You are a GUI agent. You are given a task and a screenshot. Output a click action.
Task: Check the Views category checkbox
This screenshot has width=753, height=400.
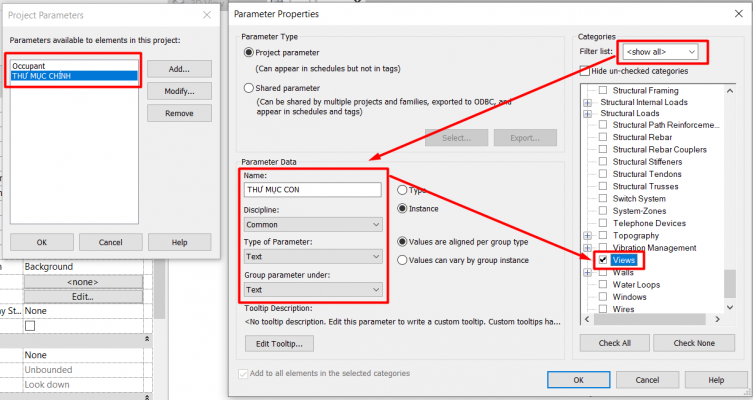click(602, 259)
